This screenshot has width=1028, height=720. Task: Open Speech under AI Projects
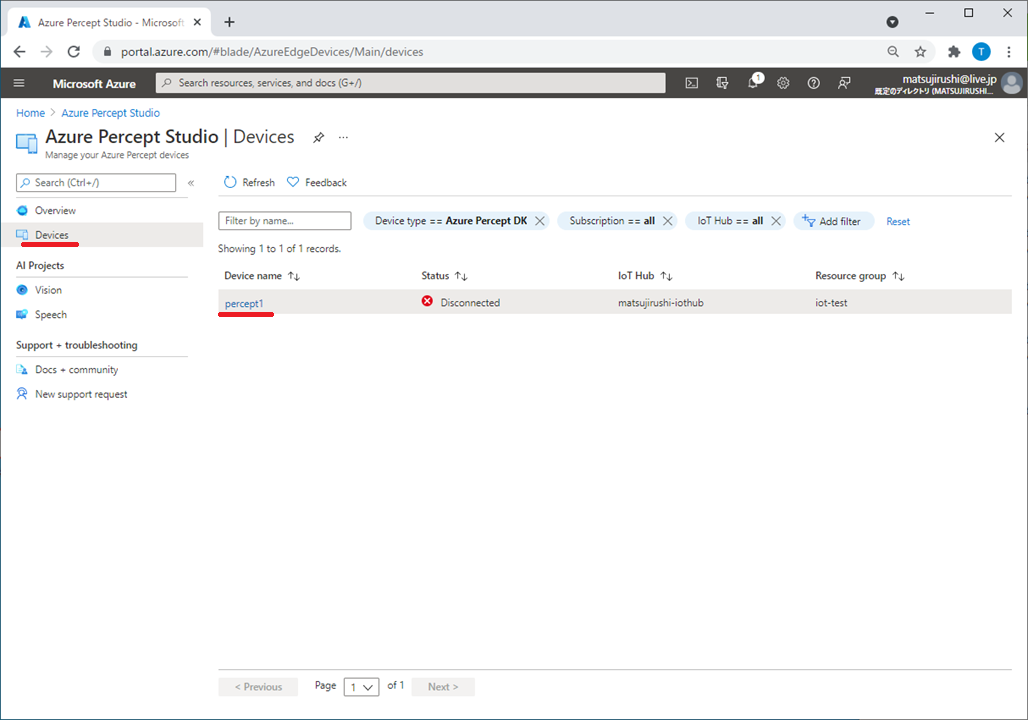[50, 315]
